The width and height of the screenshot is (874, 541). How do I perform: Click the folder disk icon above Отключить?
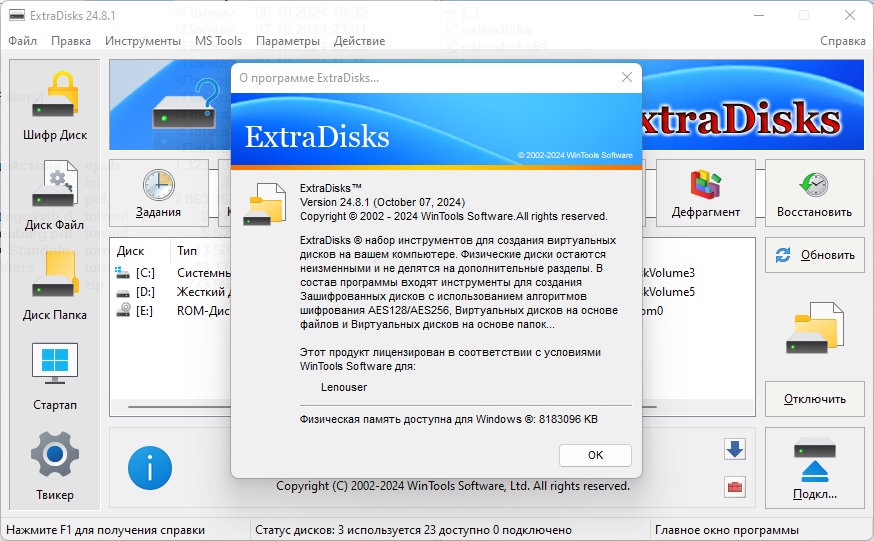point(814,328)
